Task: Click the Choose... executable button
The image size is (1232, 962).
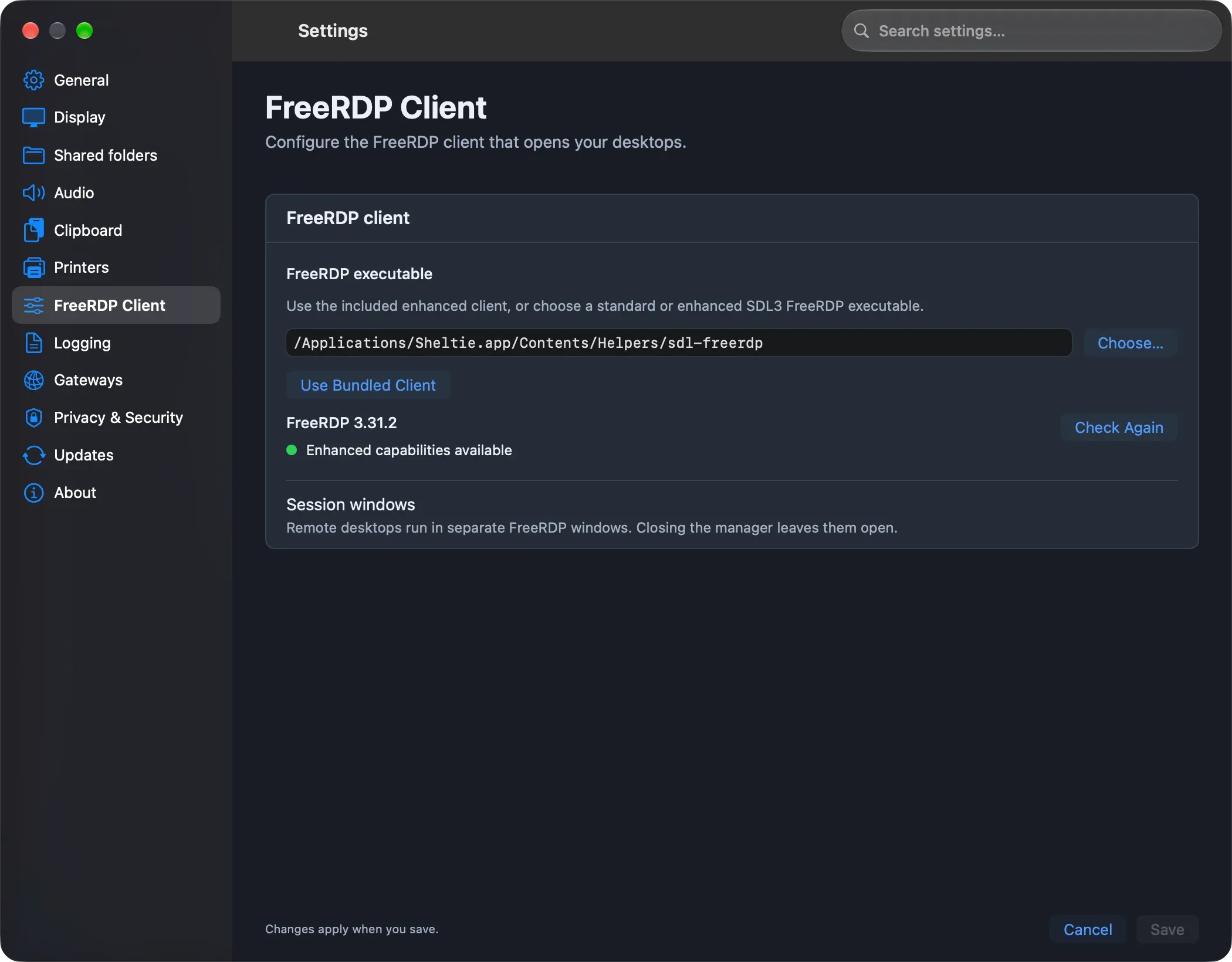Action: point(1130,343)
